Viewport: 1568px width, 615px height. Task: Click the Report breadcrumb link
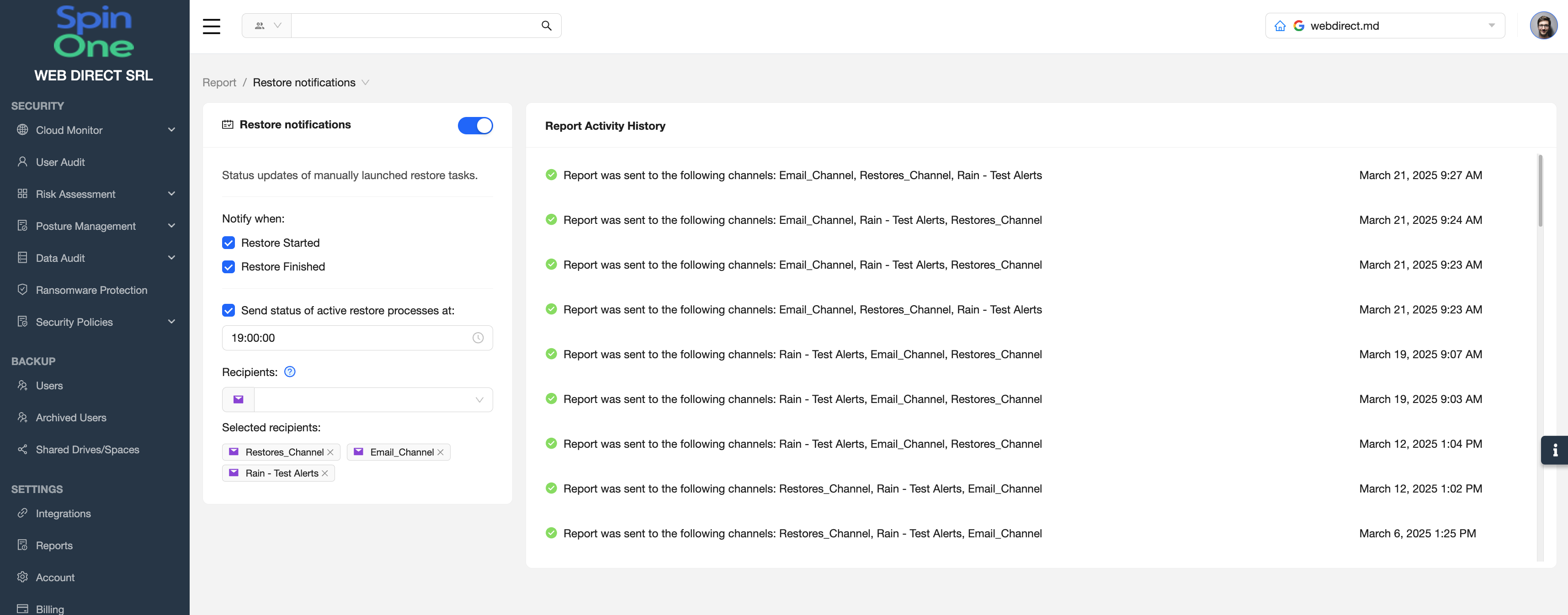(219, 82)
